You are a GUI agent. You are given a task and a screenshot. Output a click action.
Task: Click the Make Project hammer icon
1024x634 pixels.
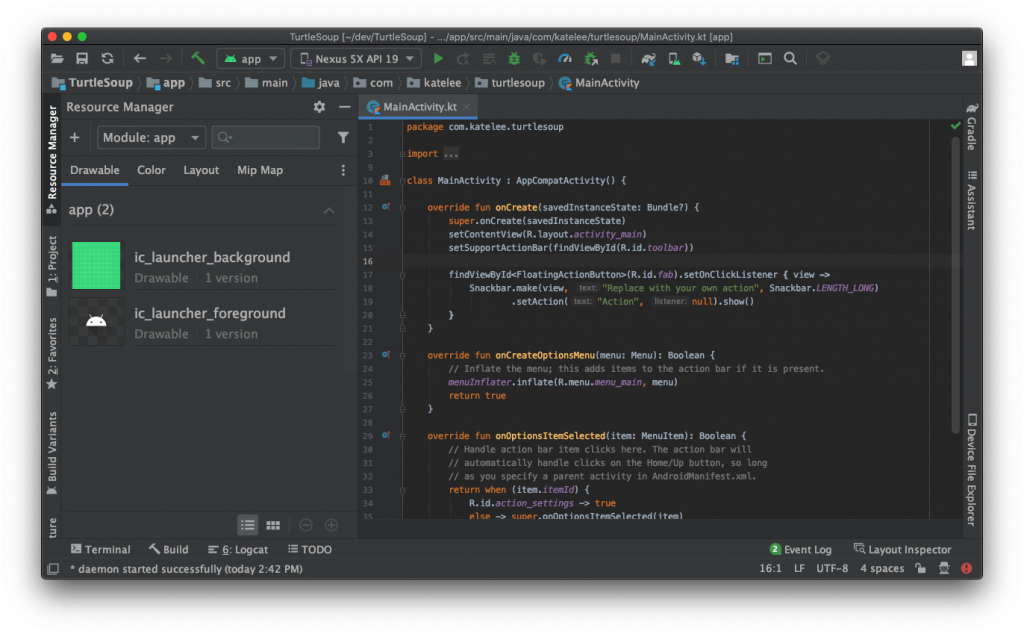coord(198,59)
